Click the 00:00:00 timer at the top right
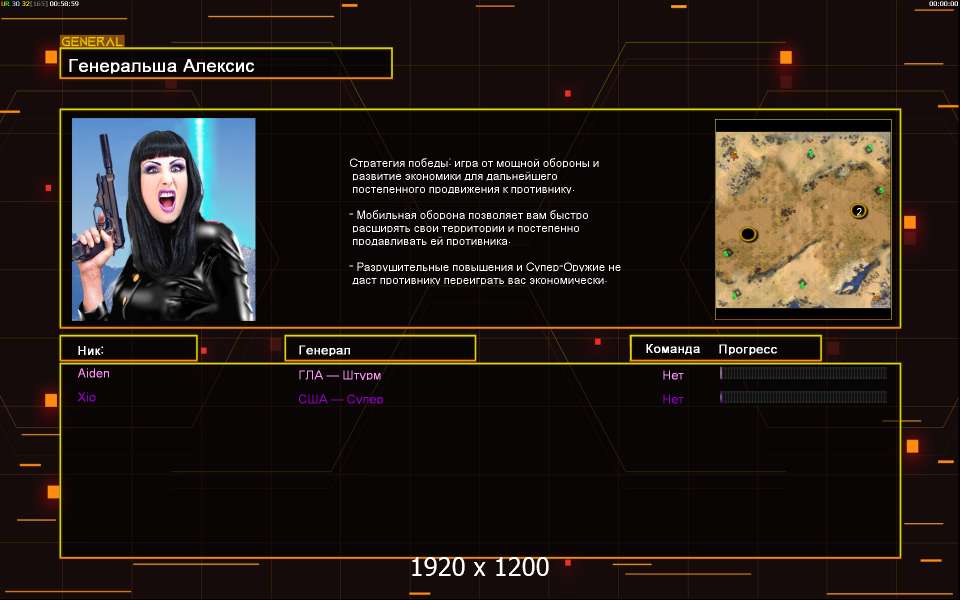 (943, 4)
